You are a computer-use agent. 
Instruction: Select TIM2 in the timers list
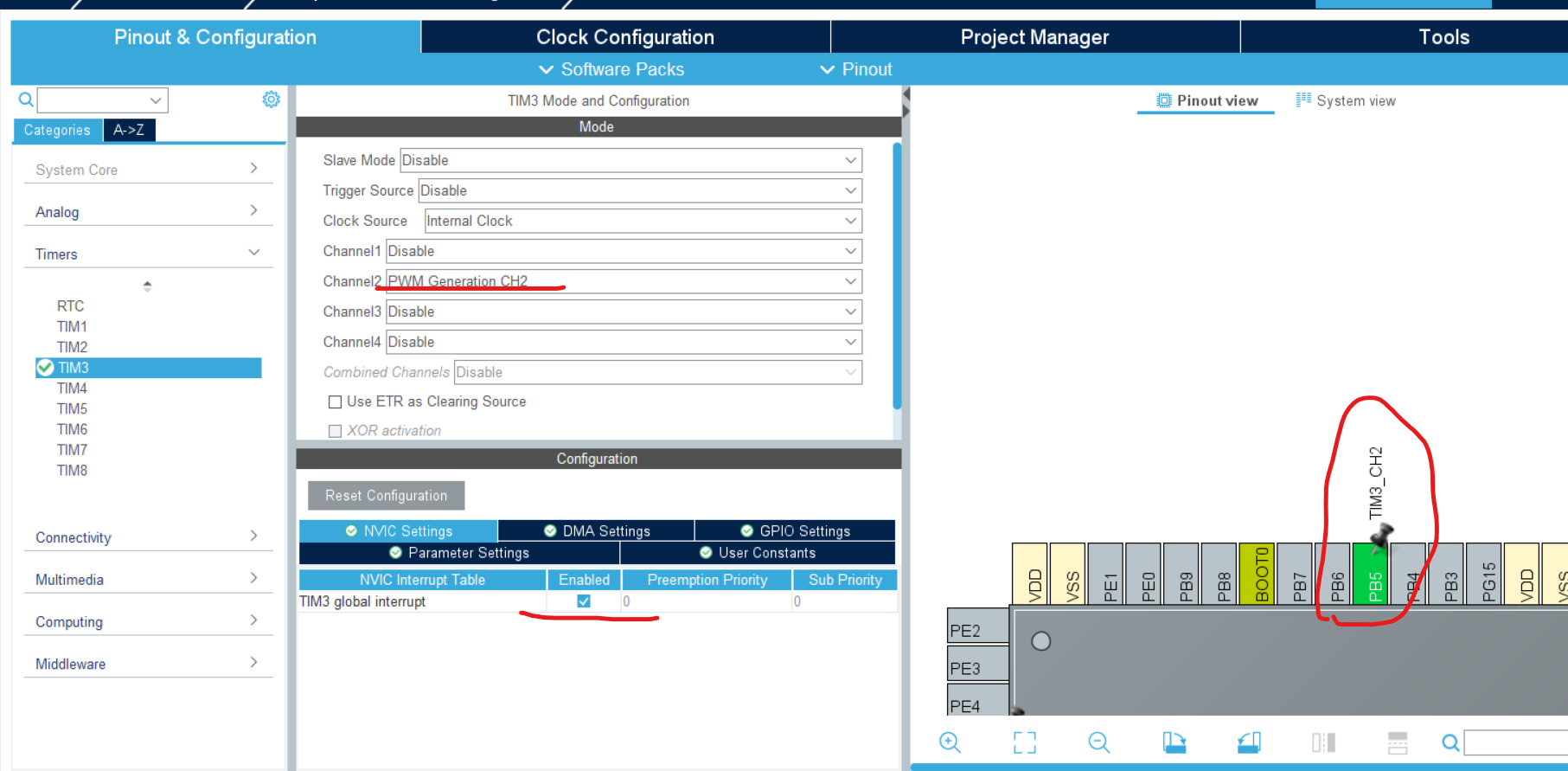pos(72,347)
